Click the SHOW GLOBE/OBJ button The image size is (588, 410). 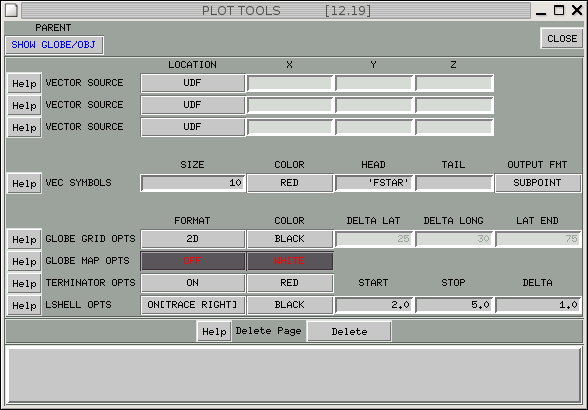tap(54, 45)
